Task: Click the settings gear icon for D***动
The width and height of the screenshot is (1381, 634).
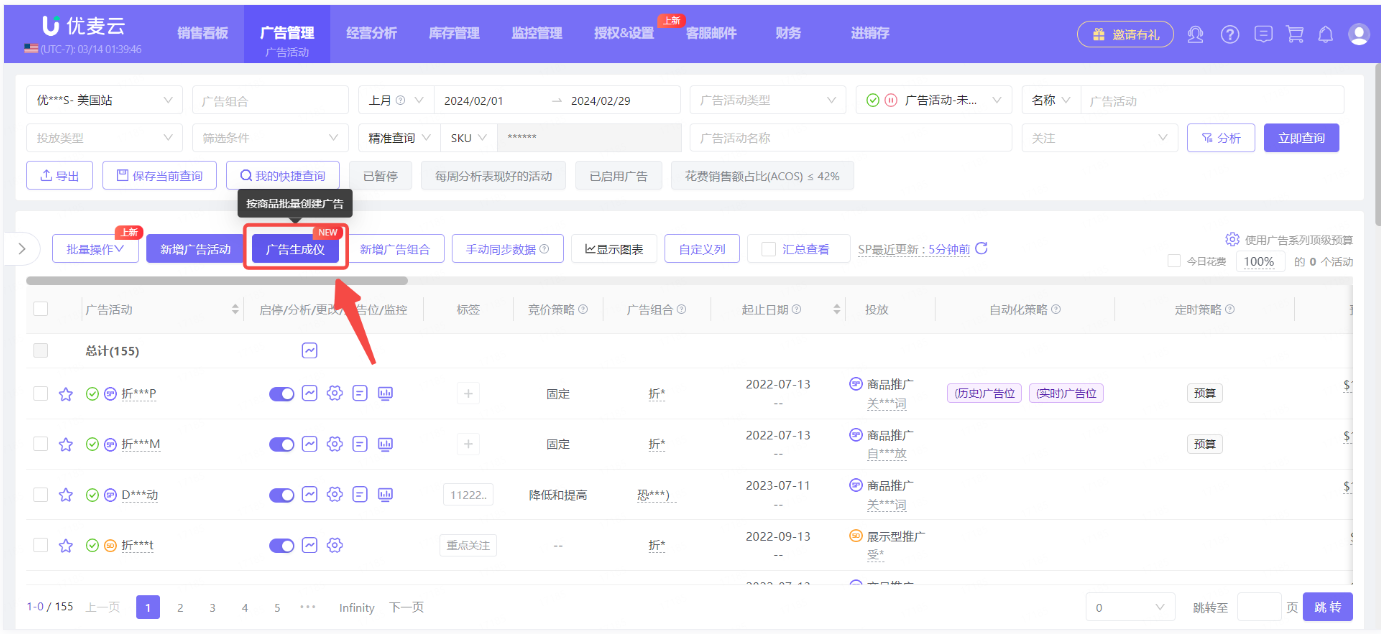Action: point(334,493)
